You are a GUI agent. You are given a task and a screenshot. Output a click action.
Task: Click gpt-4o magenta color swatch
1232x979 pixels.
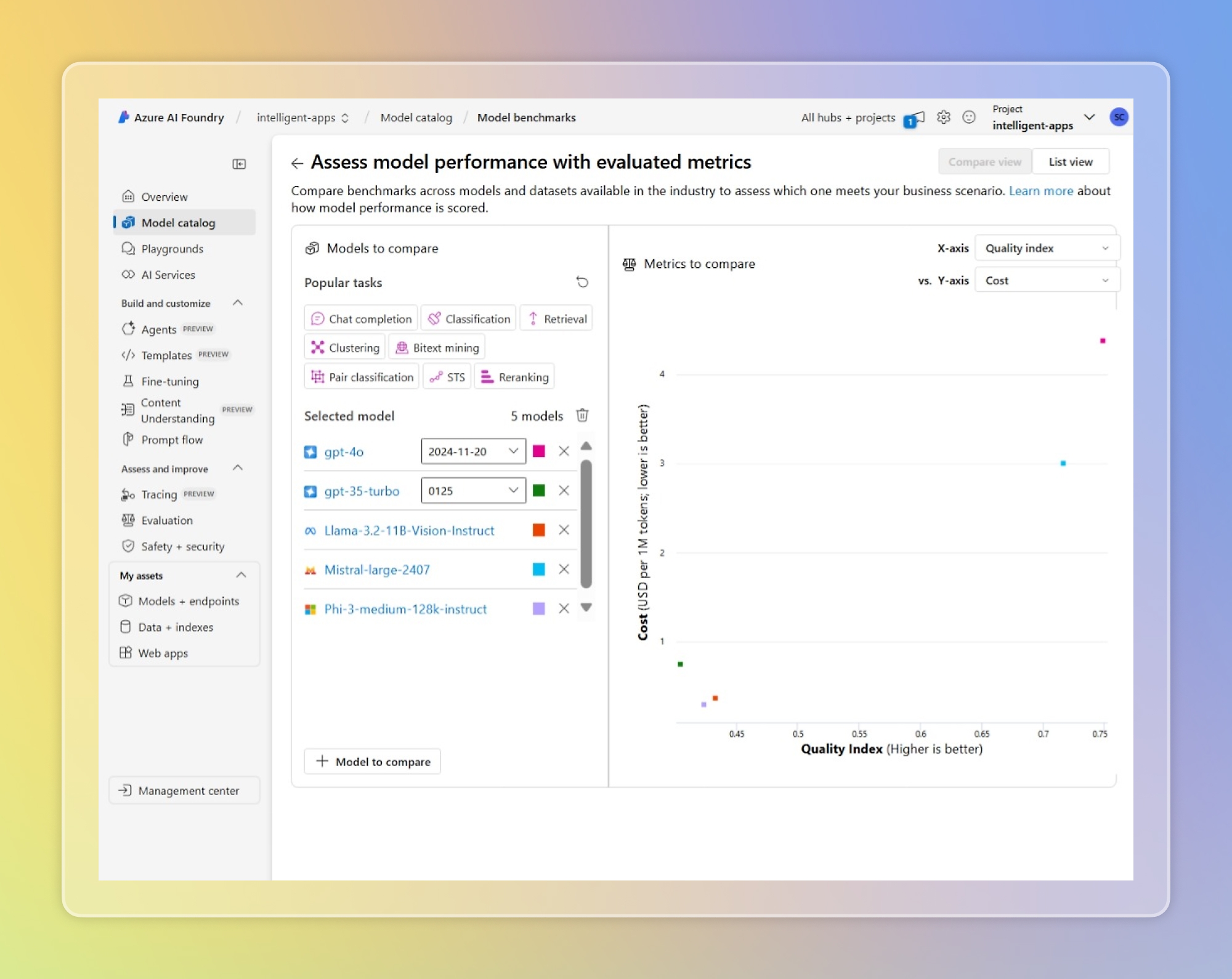(539, 451)
